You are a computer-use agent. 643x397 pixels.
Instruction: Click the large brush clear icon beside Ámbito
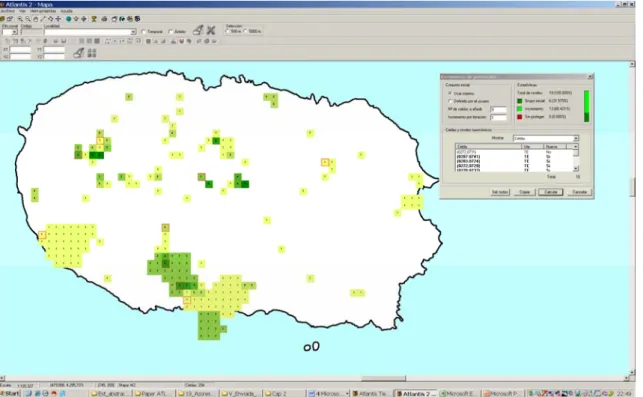[x=198, y=30]
